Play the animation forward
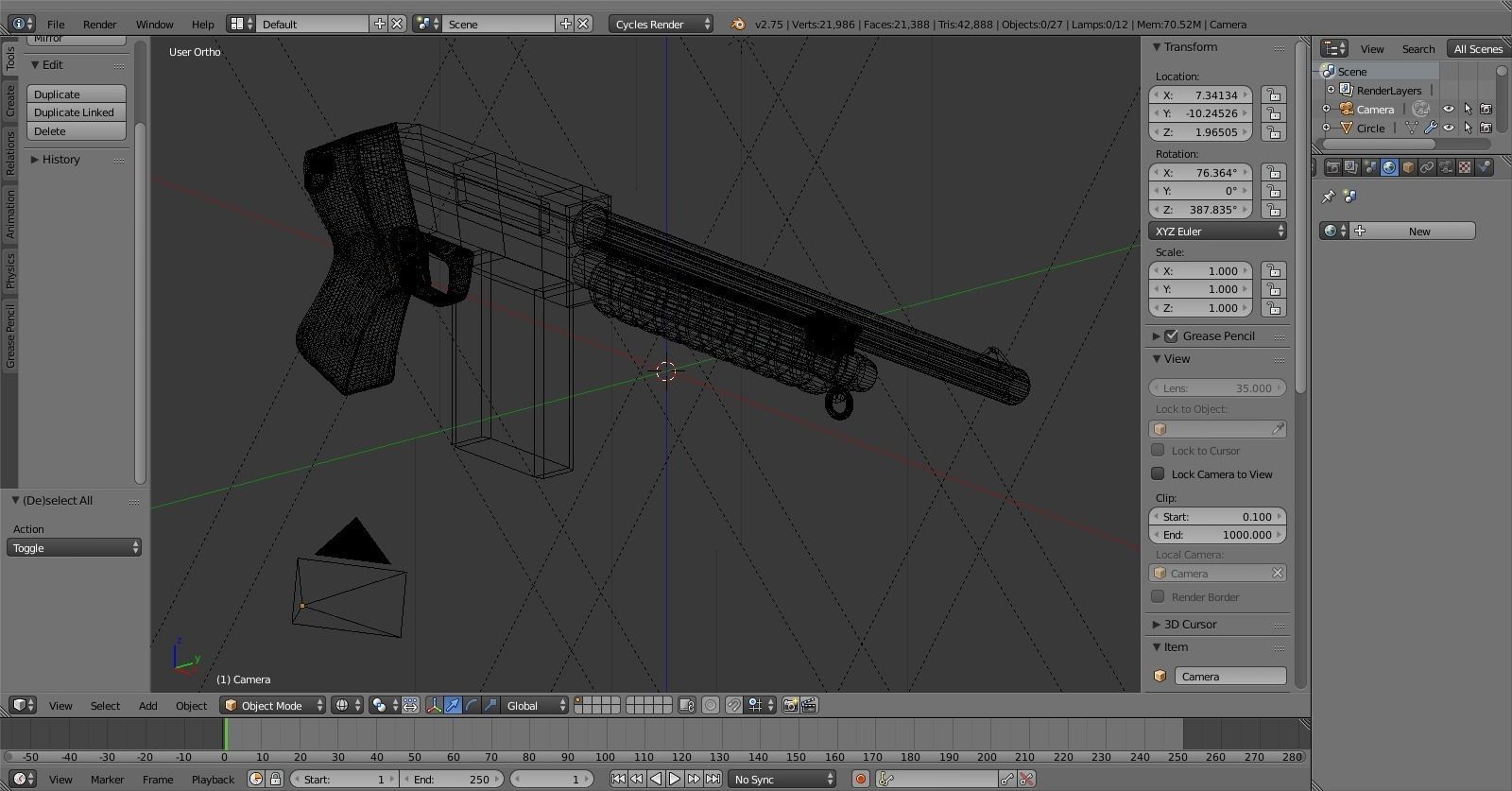Viewport: 1512px width, 791px height. point(675,779)
